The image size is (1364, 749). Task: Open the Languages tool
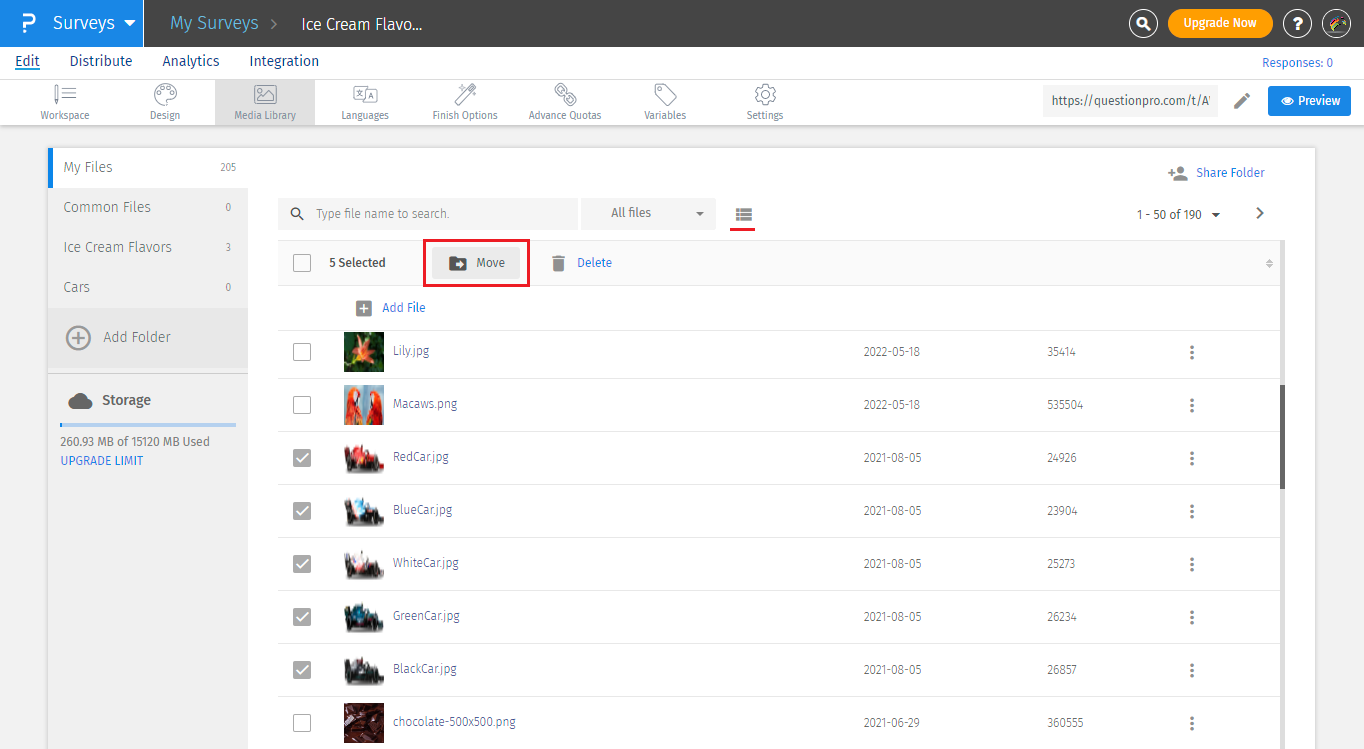click(365, 102)
